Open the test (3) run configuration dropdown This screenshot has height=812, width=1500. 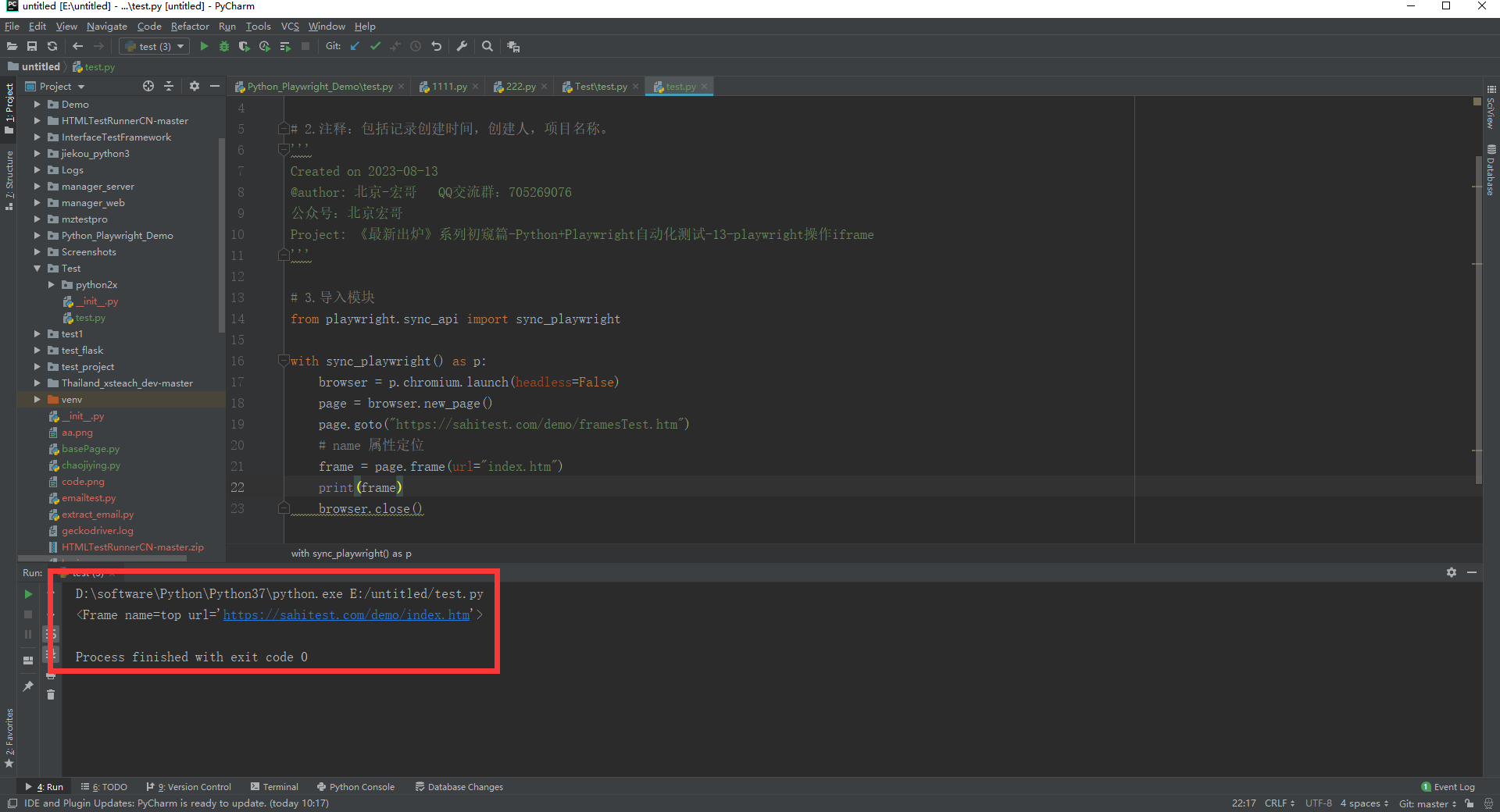point(178,46)
